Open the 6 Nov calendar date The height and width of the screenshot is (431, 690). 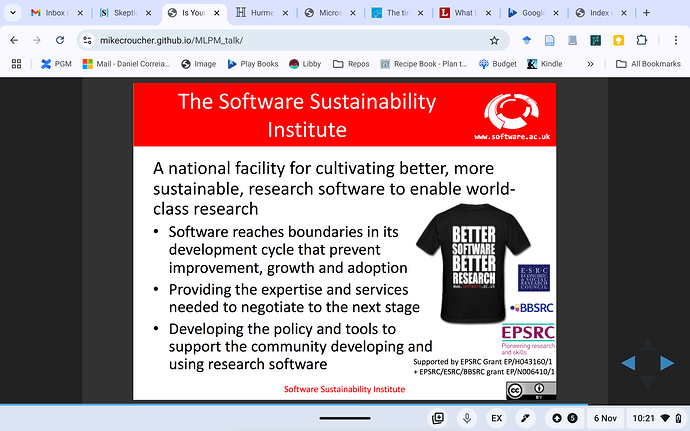(x=606, y=418)
